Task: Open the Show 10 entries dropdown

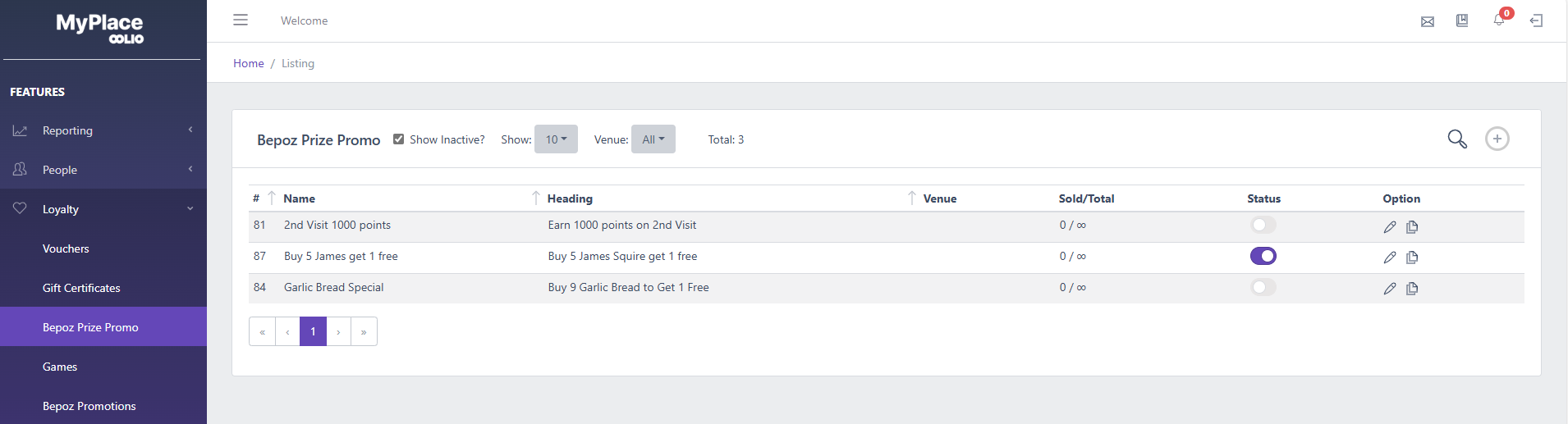Action: point(556,139)
